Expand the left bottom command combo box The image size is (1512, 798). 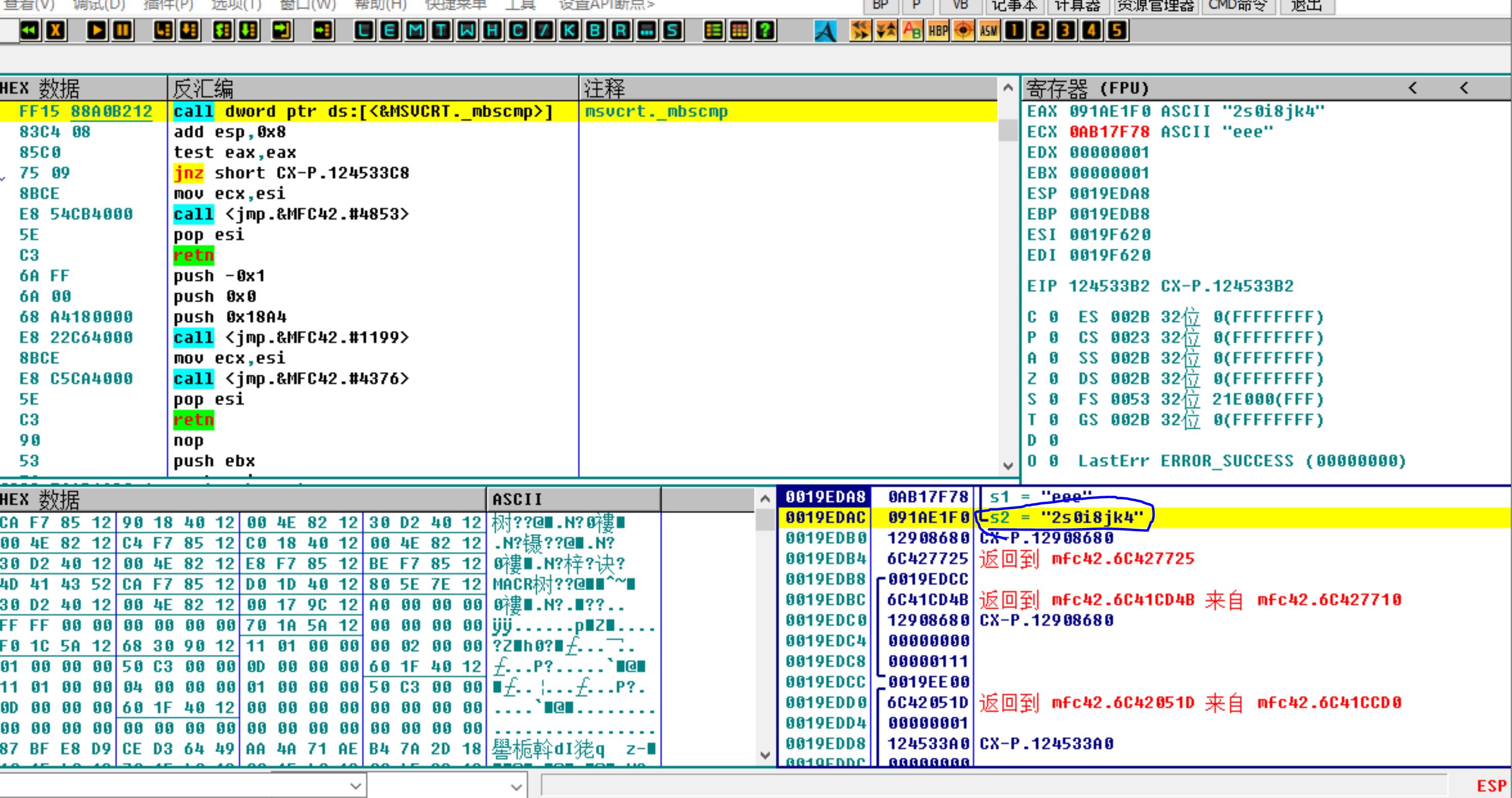[355, 786]
